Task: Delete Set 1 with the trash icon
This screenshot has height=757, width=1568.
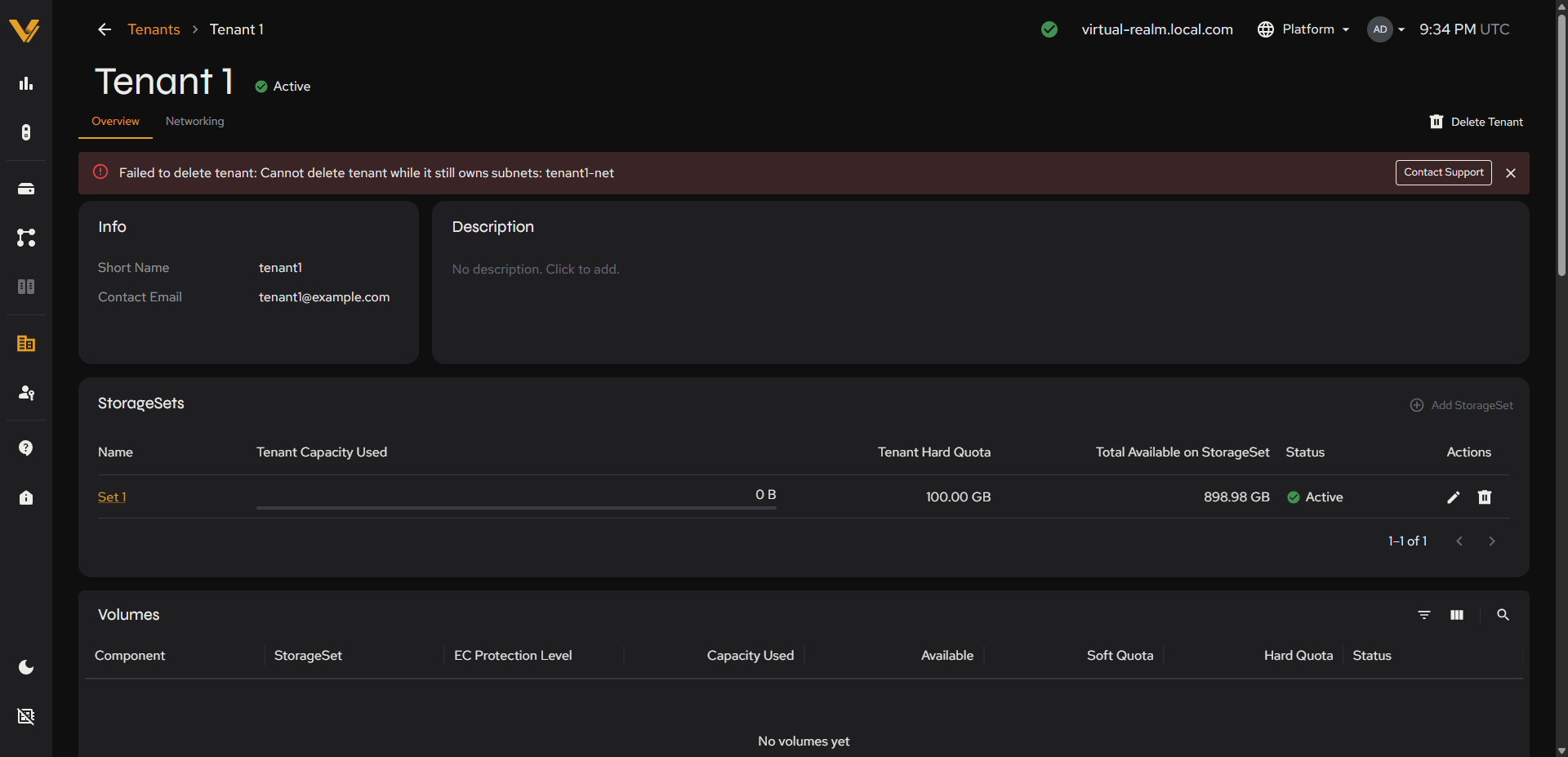Action: 1485,497
